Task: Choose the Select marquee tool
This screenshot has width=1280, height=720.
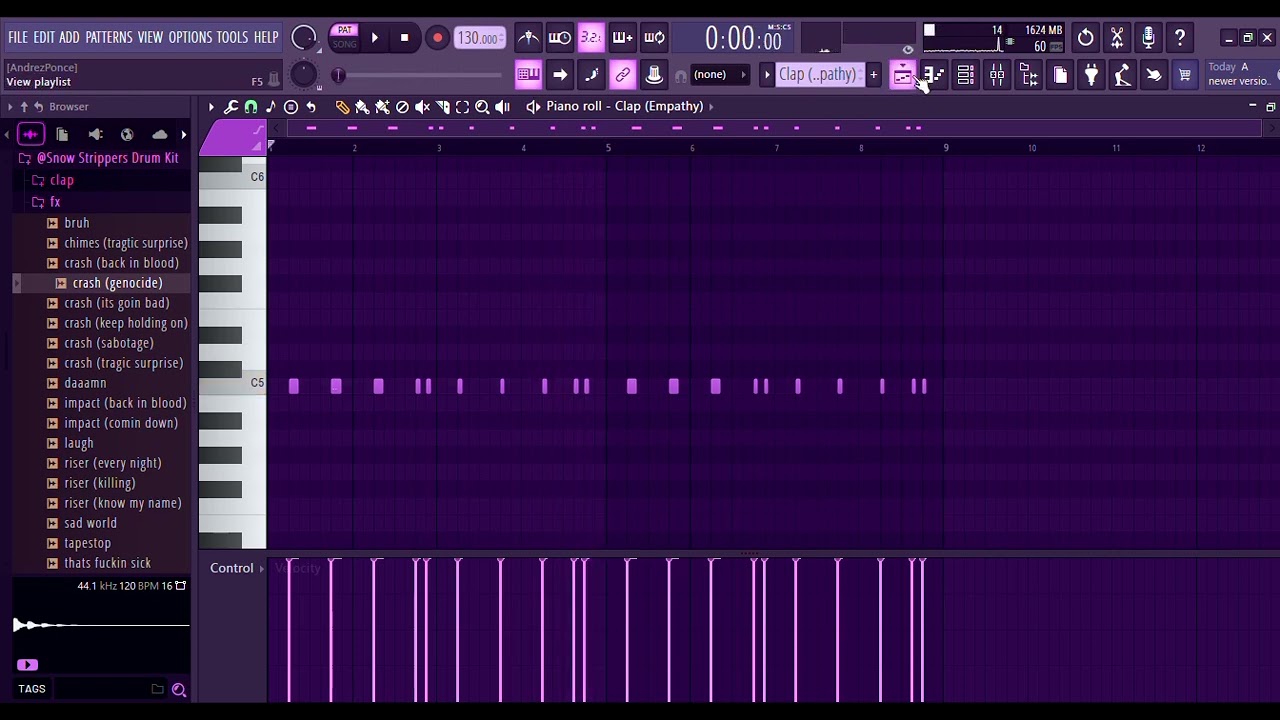Action: pos(462,106)
